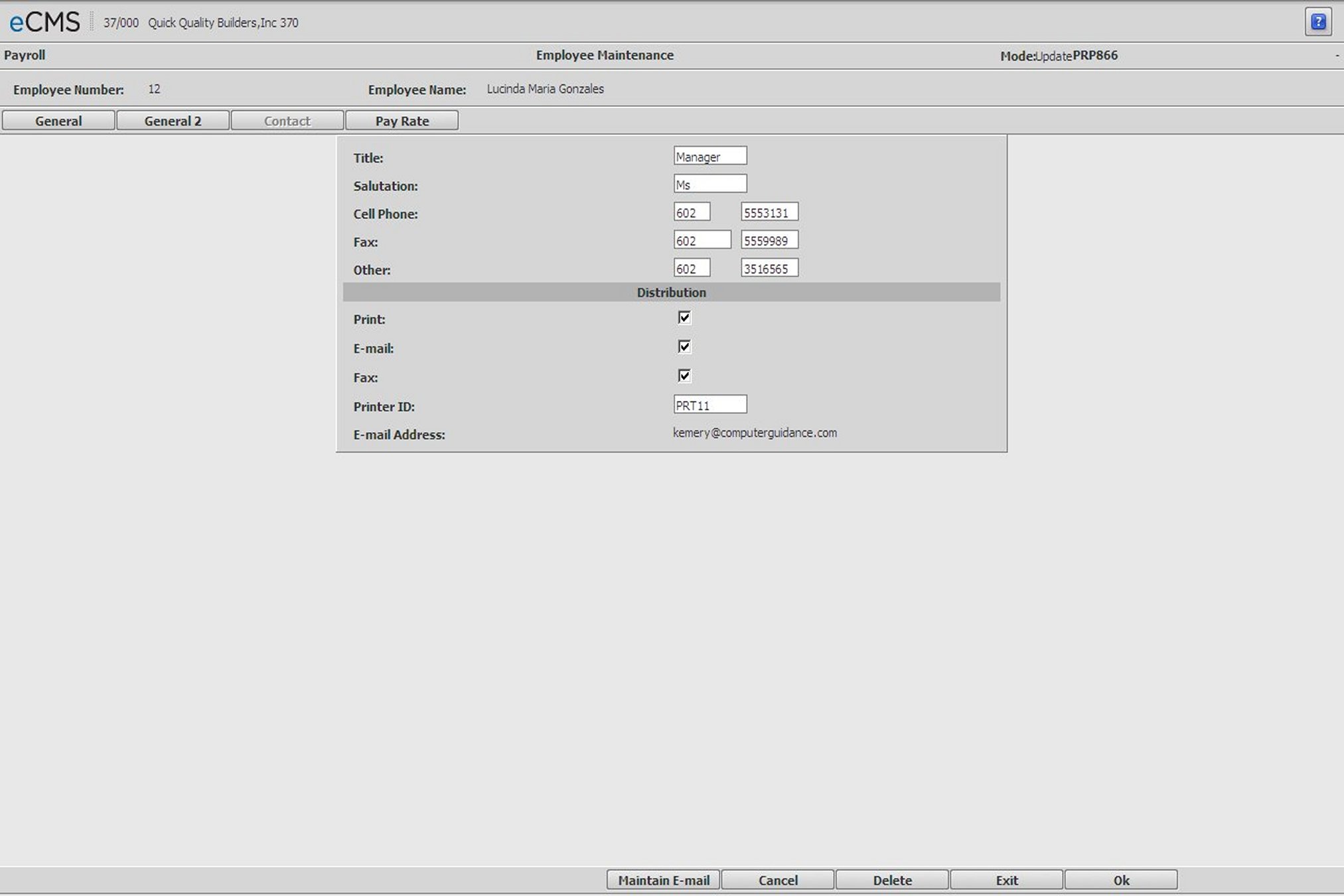Viewport: 1344px width, 896px height.
Task: Click the 37/000 company code
Action: tap(121, 23)
